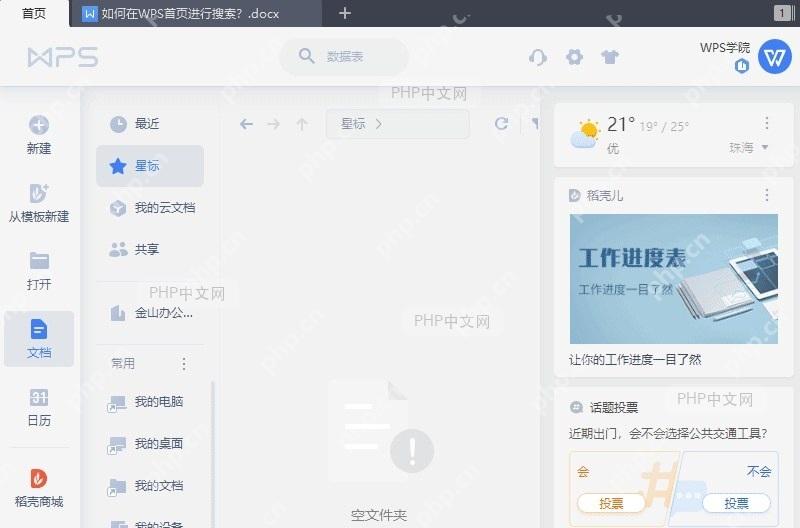Image resolution: width=800 pixels, height=528 pixels.
Task: Open the 日历 calendar
Action: pyautogui.click(x=39, y=407)
